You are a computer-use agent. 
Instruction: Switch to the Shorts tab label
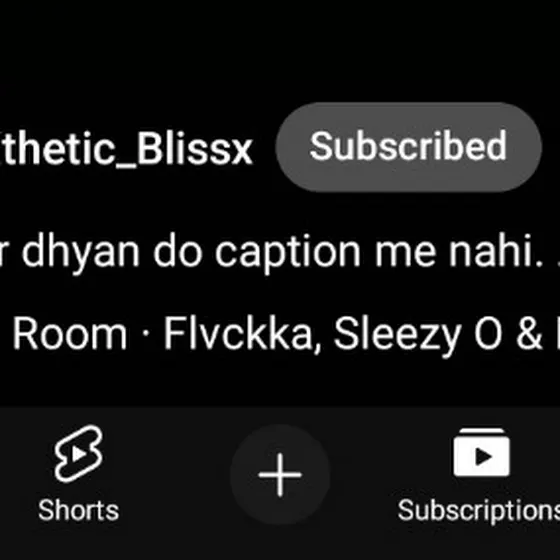[x=79, y=510]
